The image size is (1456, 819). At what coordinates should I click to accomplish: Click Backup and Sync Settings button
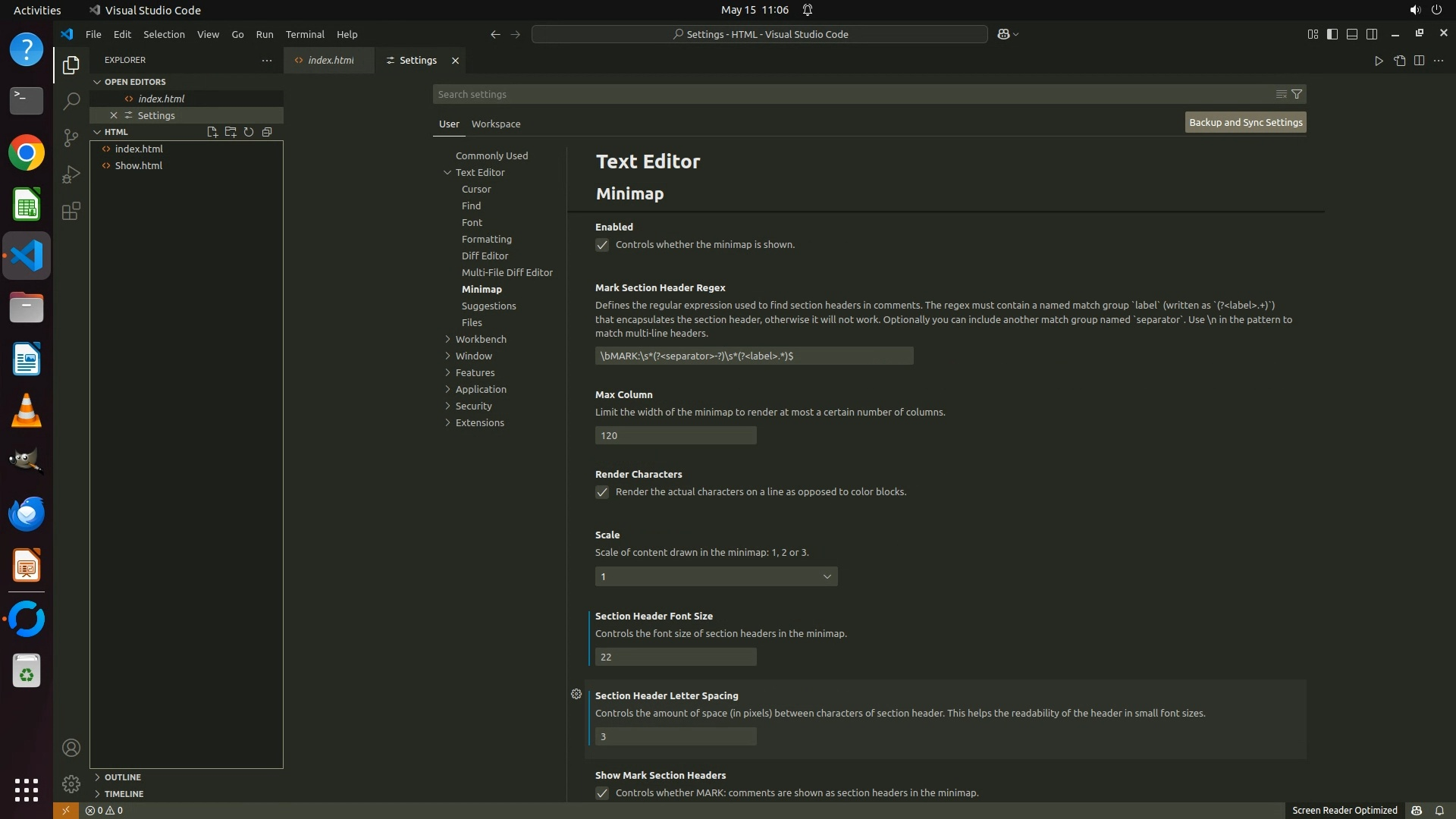pos(1245,122)
